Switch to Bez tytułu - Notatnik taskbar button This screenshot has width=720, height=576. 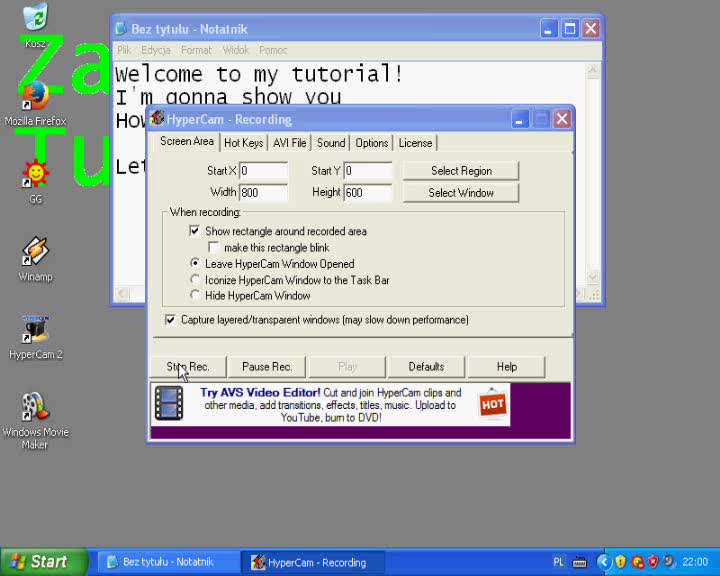click(168, 562)
